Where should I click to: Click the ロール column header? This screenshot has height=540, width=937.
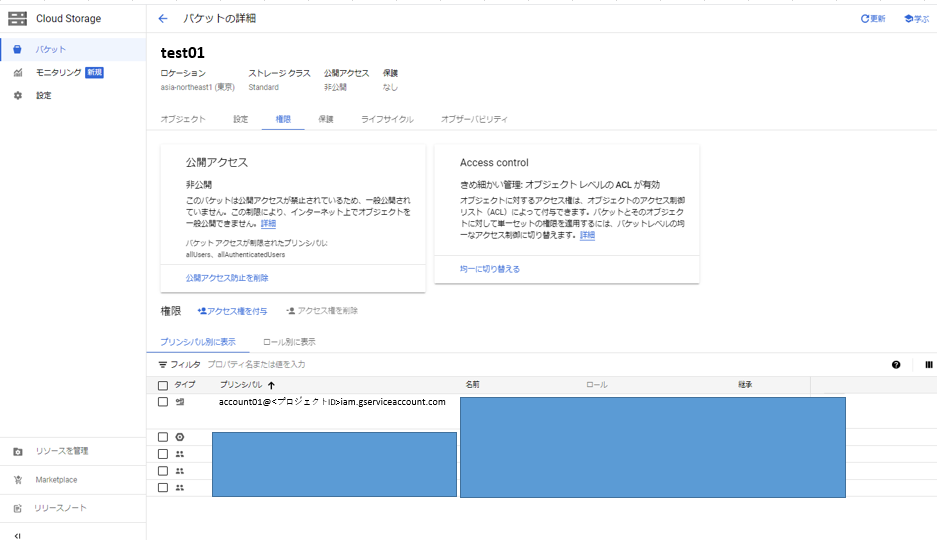pos(596,385)
